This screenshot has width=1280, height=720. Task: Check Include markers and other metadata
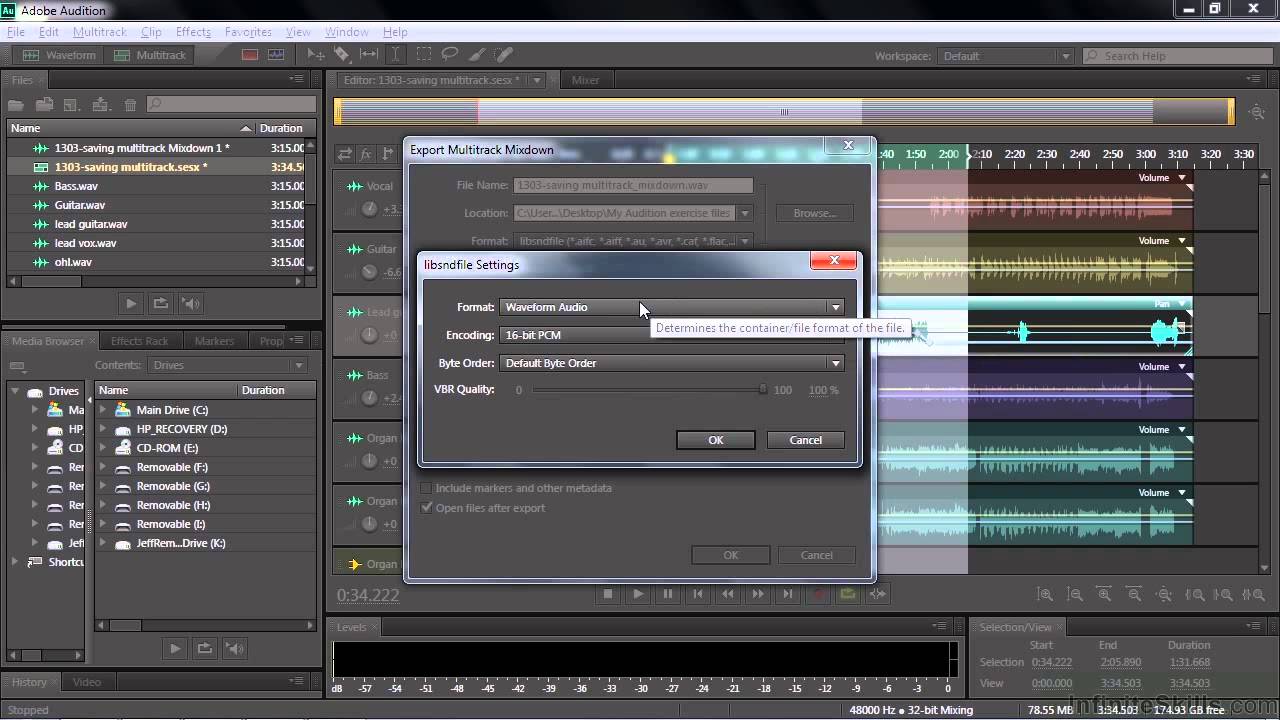[427, 488]
